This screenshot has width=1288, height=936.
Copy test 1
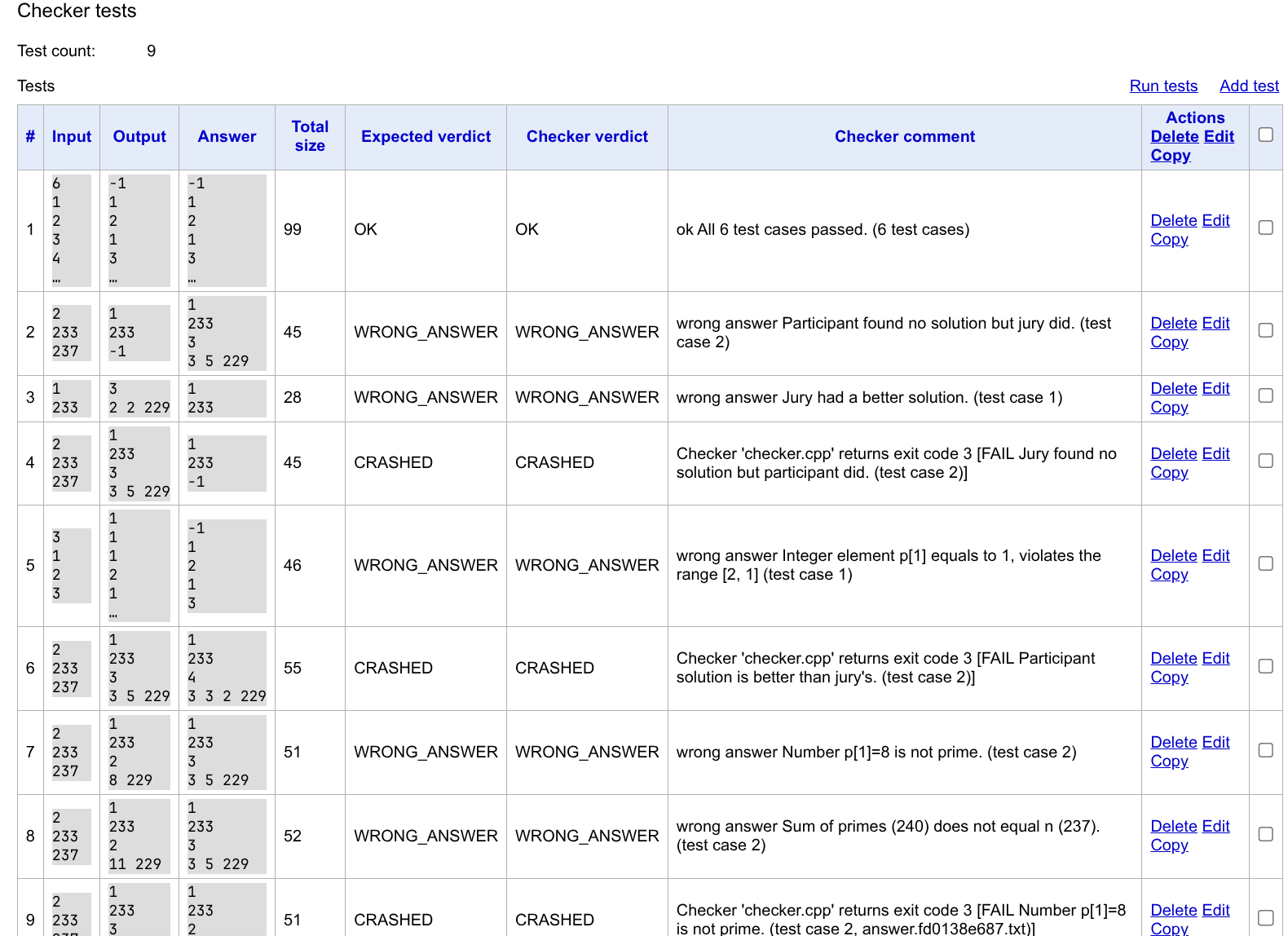click(1169, 240)
